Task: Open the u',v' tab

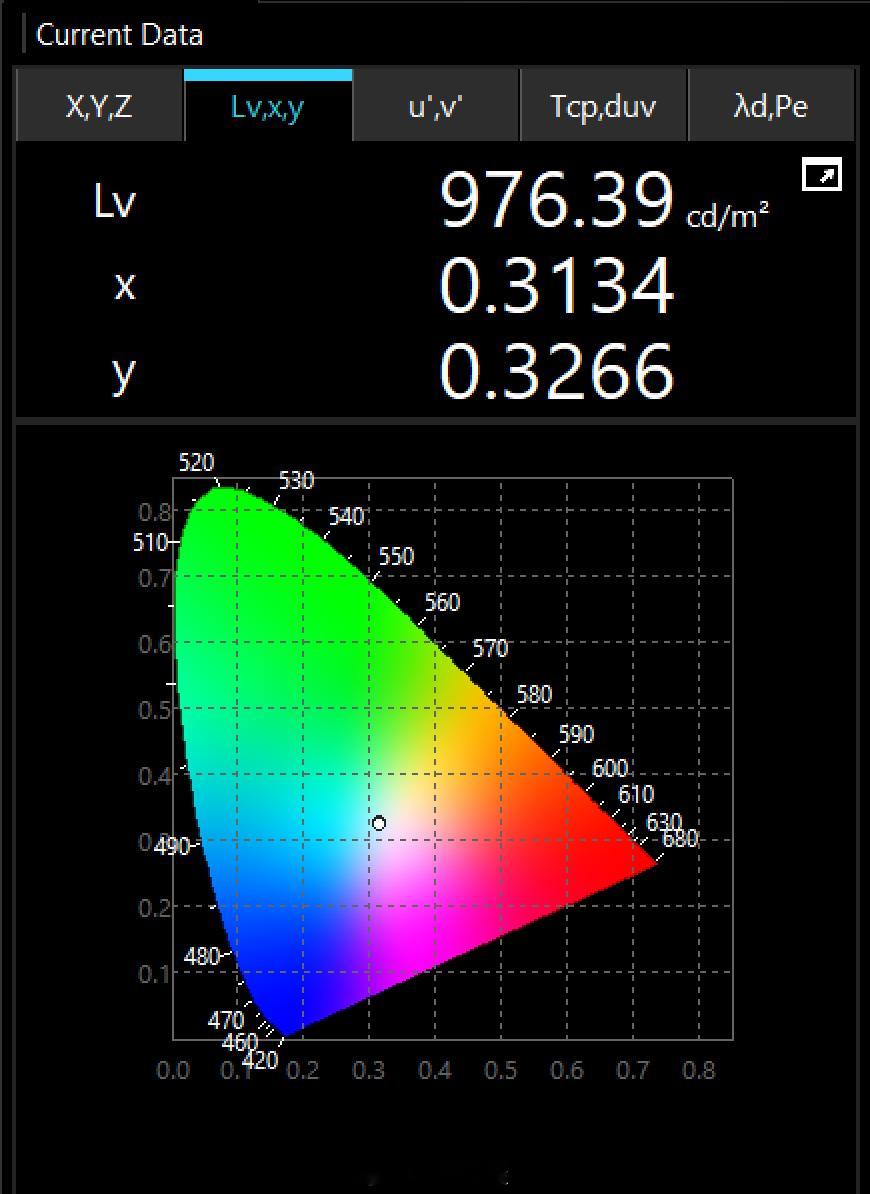Action: pos(436,107)
